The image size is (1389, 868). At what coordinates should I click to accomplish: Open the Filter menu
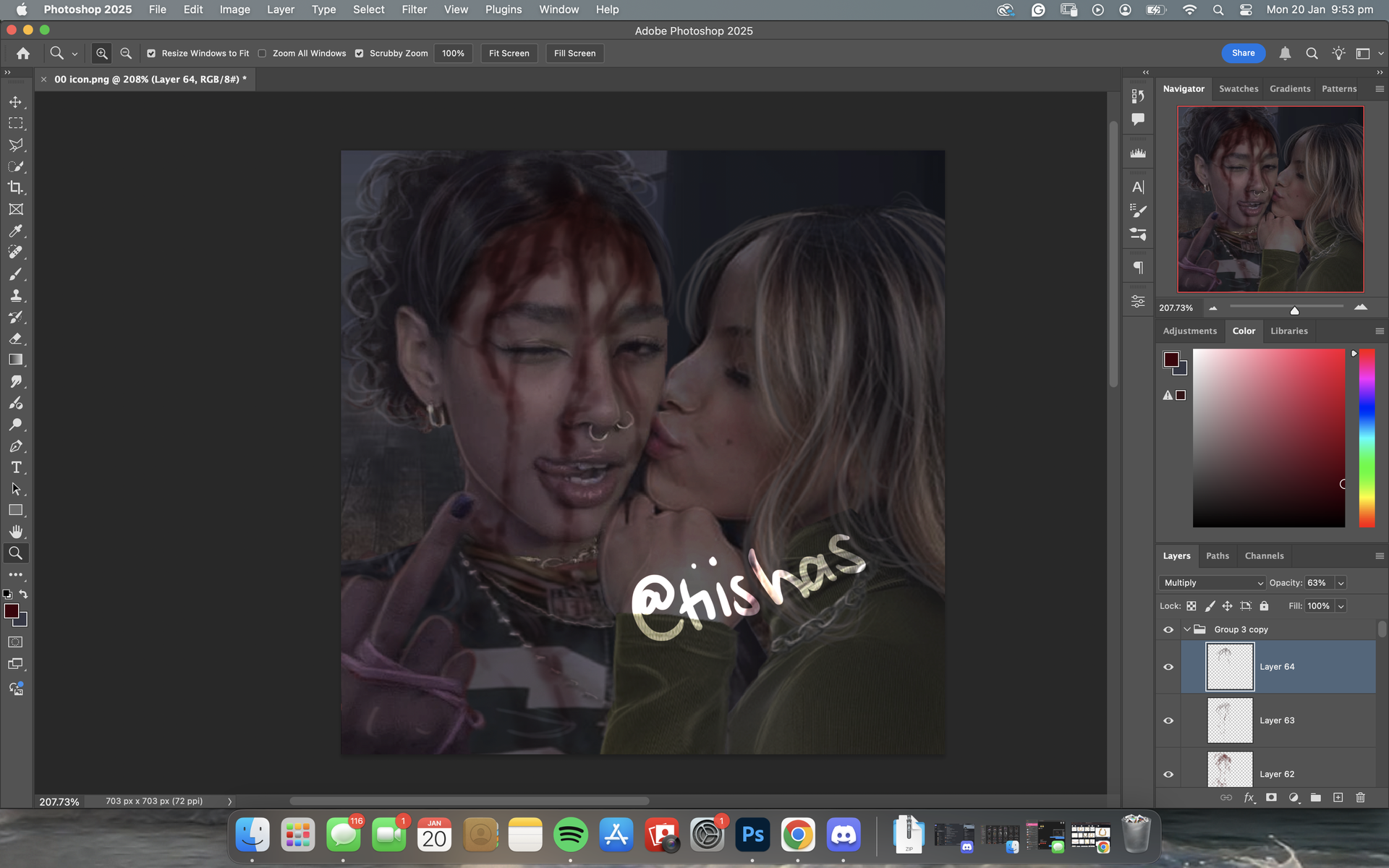(x=414, y=9)
